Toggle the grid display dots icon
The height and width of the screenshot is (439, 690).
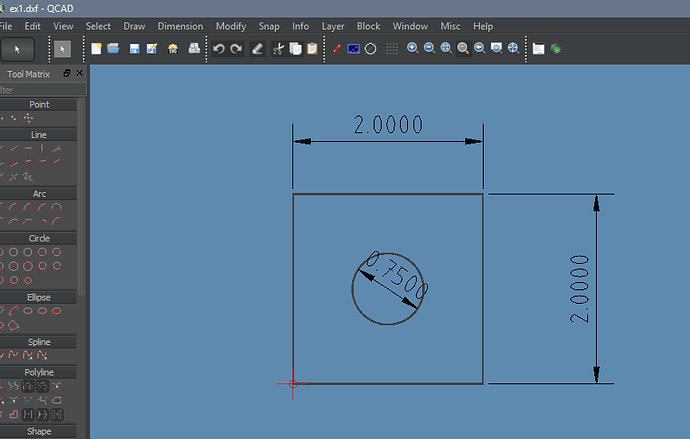tap(392, 48)
